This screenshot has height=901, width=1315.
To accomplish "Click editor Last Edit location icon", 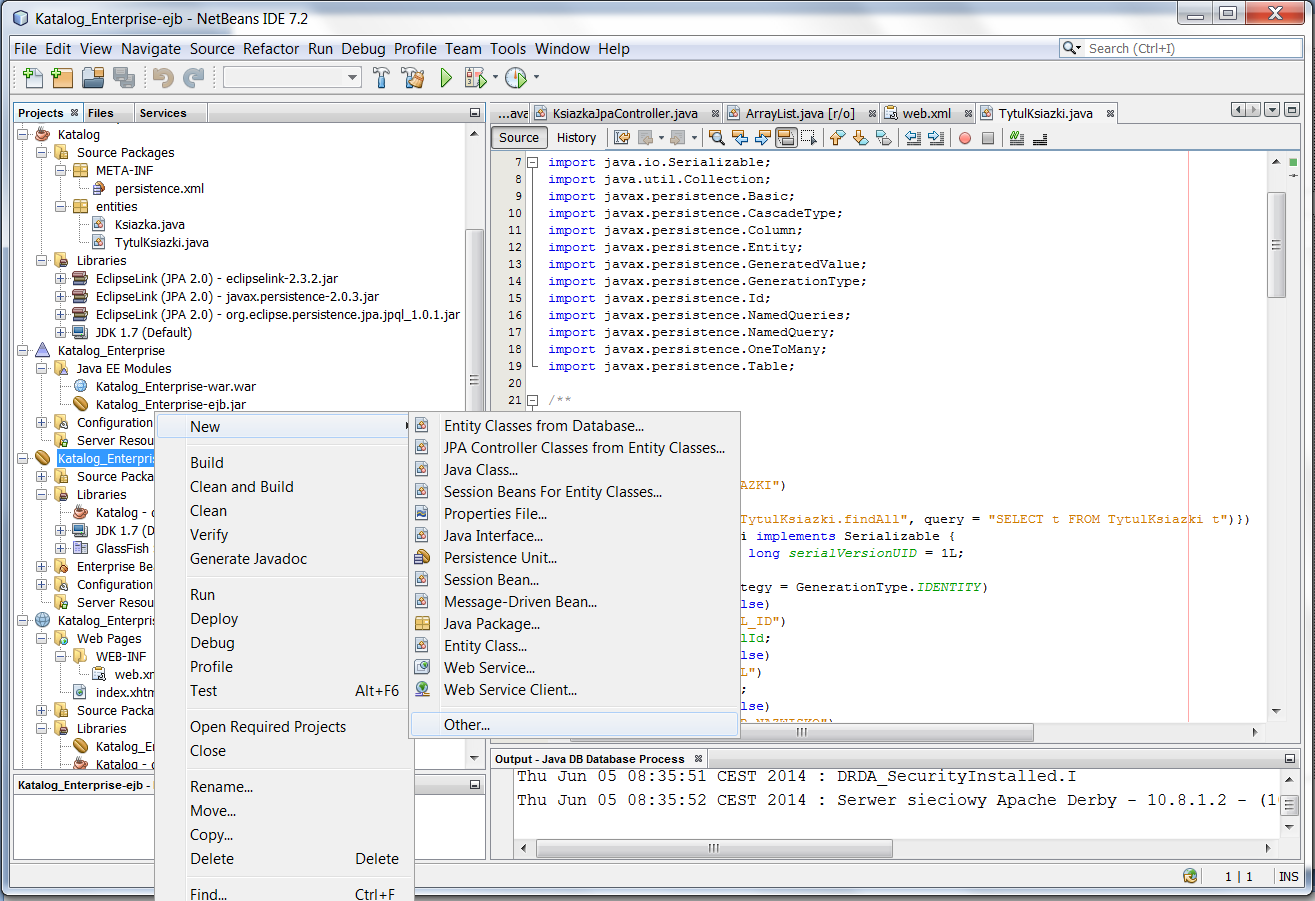I will click(x=622, y=138).
